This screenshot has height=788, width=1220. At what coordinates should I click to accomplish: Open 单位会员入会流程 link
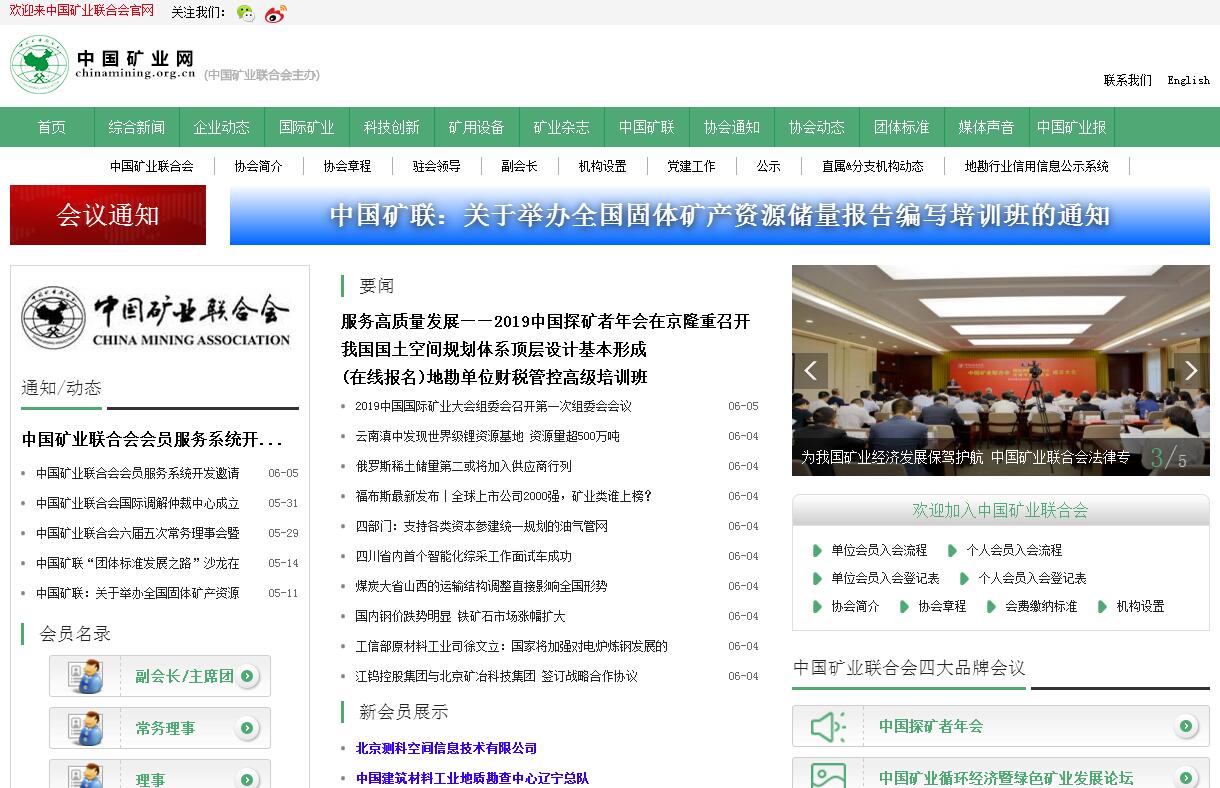click(878, 550)
